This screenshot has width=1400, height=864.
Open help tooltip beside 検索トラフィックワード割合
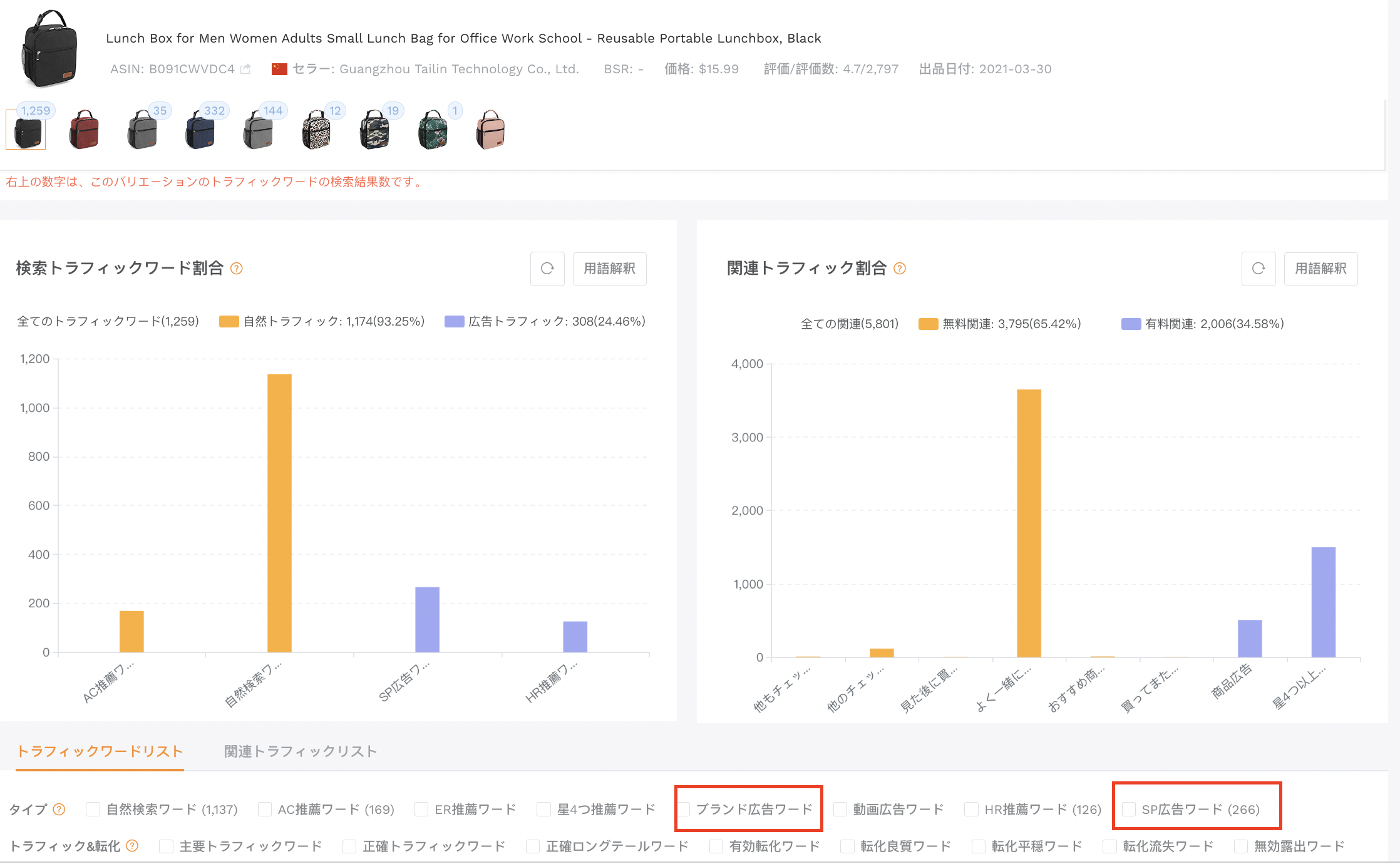[237, 269]
